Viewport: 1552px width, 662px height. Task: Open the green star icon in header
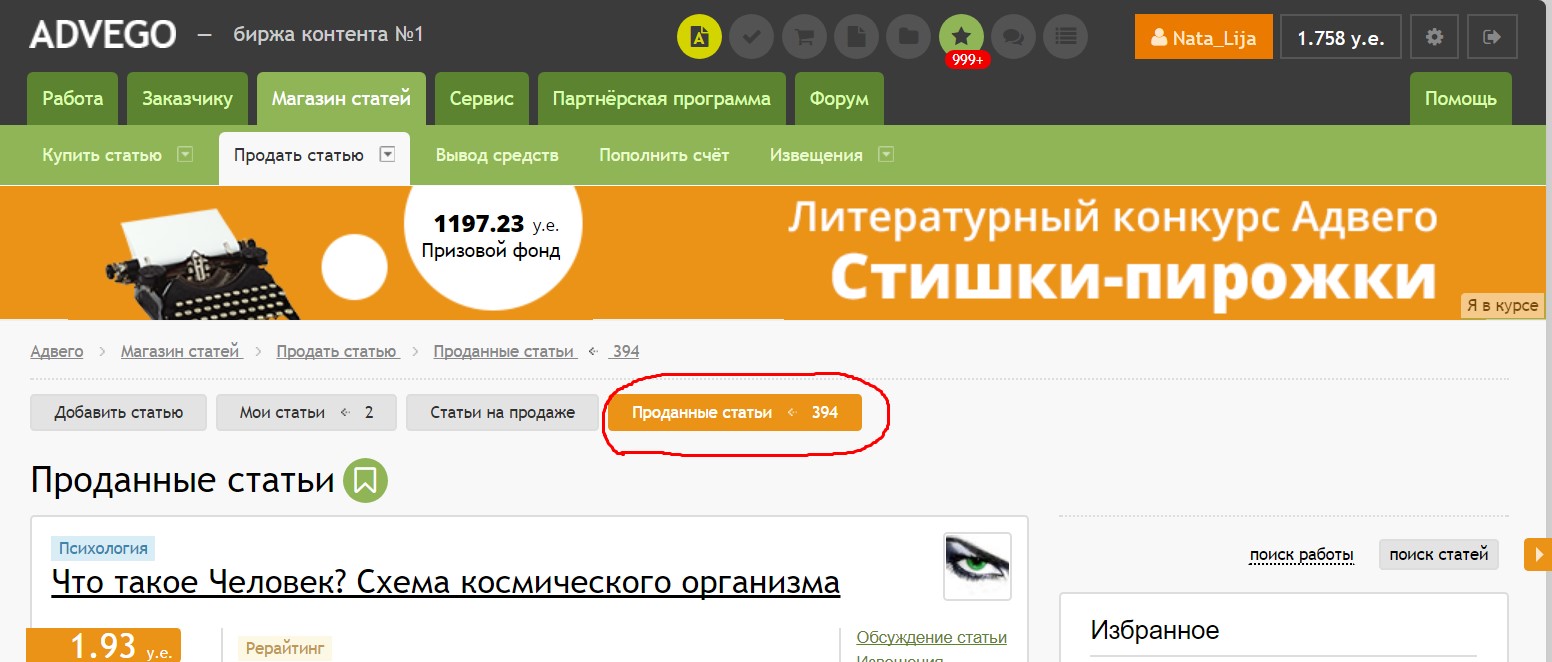[x=961, y=35]
